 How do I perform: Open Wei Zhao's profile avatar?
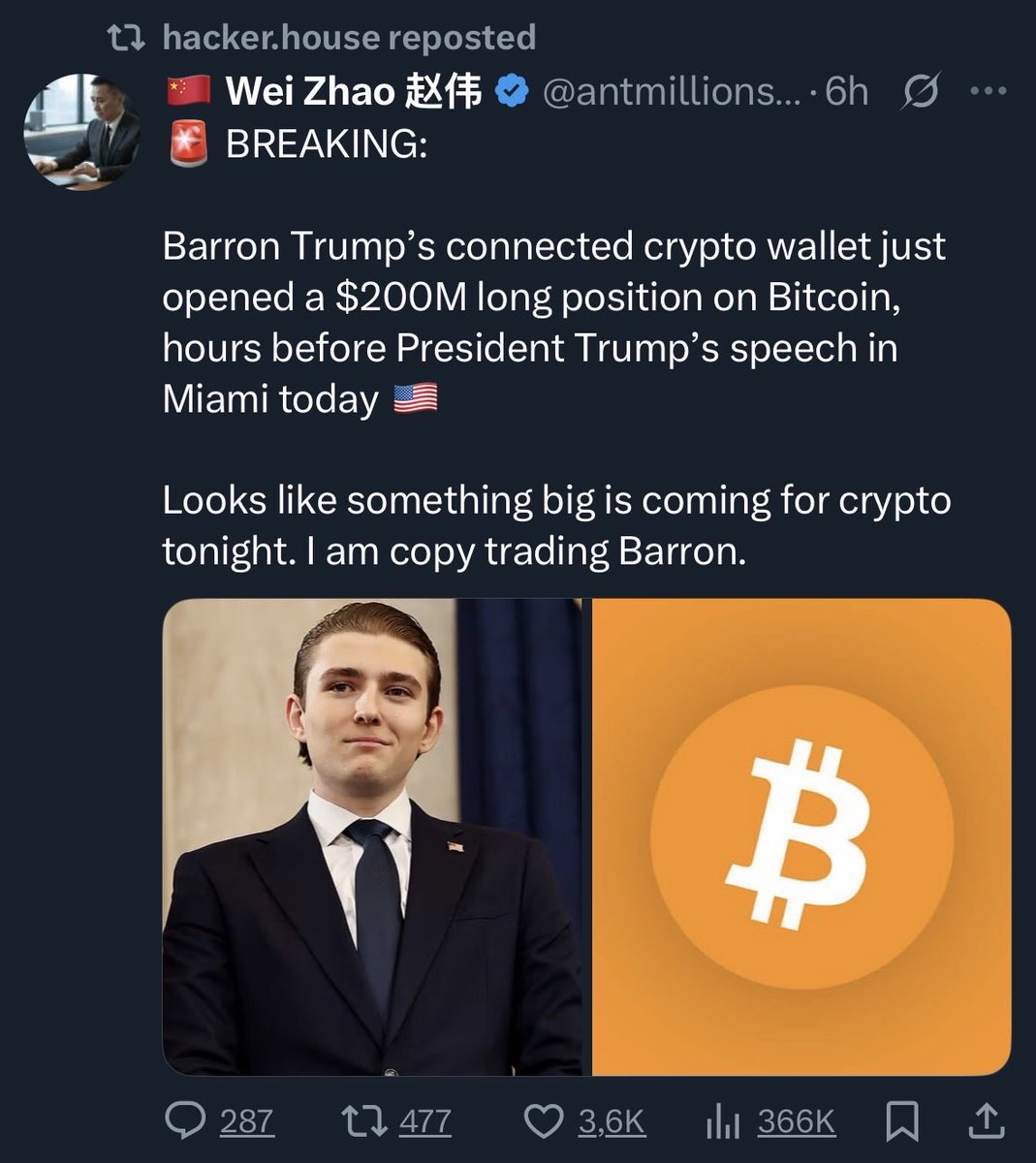(81, 131)
